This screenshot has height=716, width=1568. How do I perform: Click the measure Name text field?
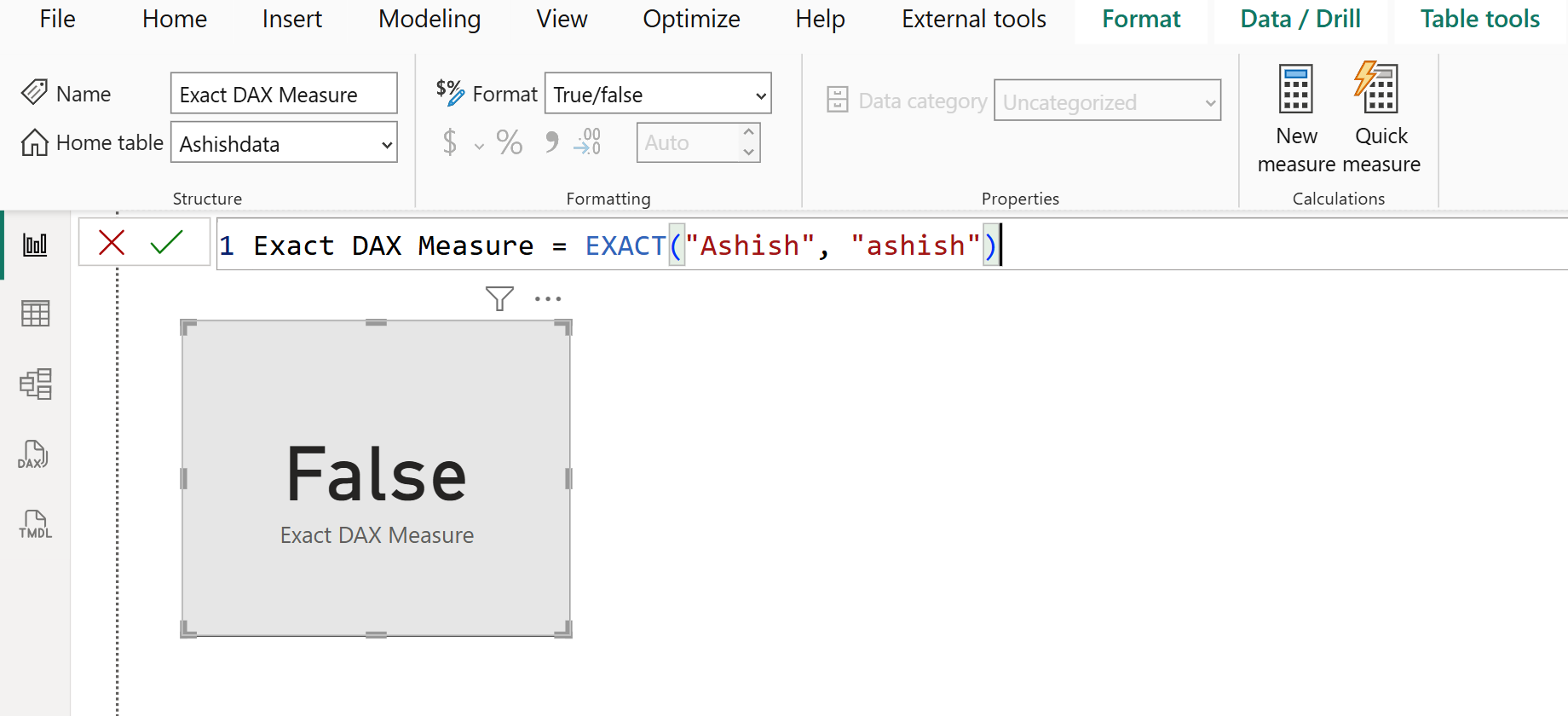click(283, 94)
